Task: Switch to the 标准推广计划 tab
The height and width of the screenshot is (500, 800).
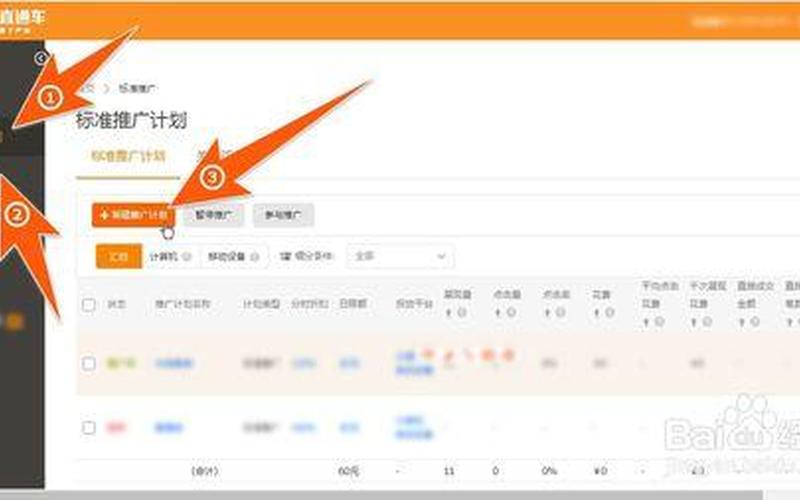Action: [x=128, y=156]
